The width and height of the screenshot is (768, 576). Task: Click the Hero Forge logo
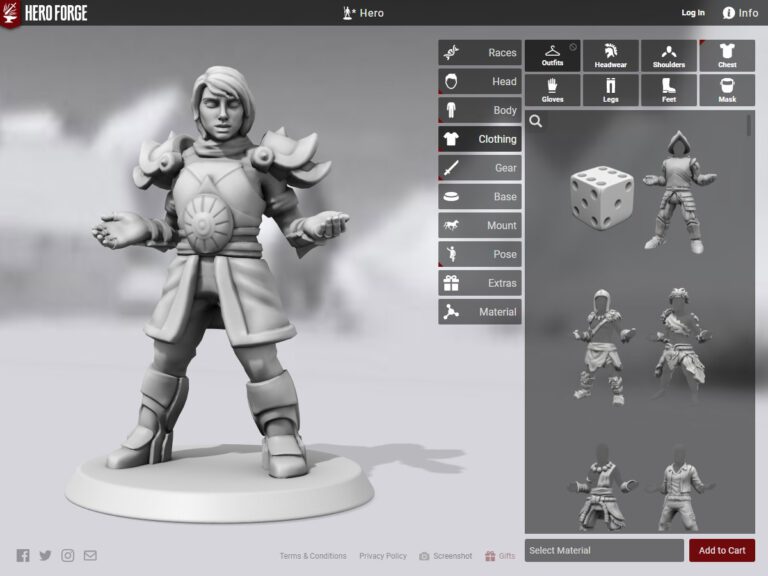(x=44, y=13)
